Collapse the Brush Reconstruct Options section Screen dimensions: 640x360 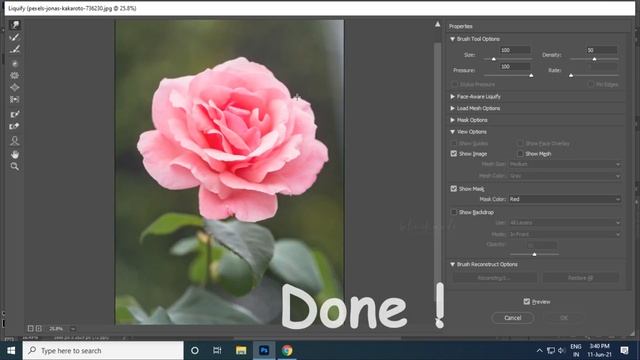pos(452,264)
